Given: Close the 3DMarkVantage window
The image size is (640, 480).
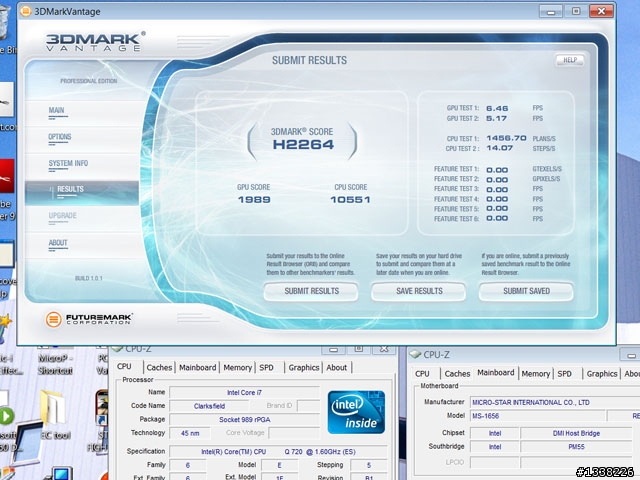Looking at the screenshot, I should click(601, 11).
